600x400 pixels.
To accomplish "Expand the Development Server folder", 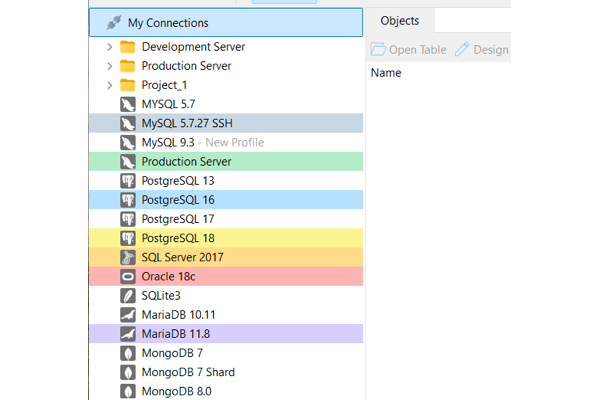I will 110,47.
